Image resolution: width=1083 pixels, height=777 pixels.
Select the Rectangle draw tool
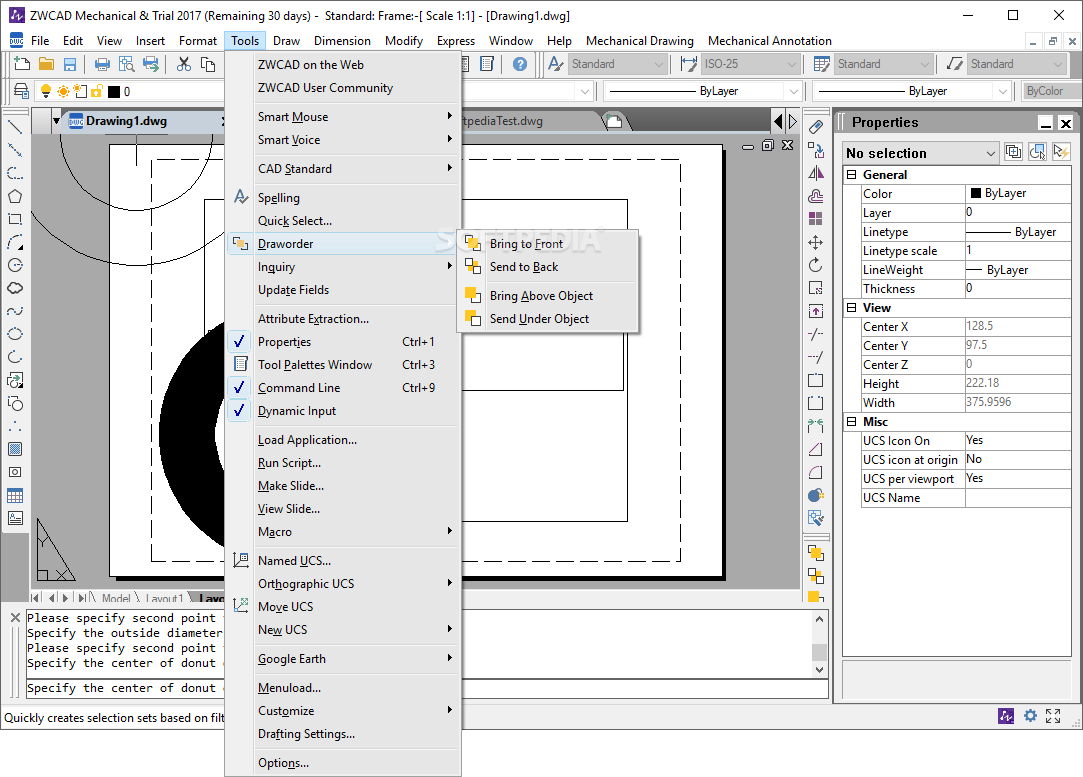(15, 219)
